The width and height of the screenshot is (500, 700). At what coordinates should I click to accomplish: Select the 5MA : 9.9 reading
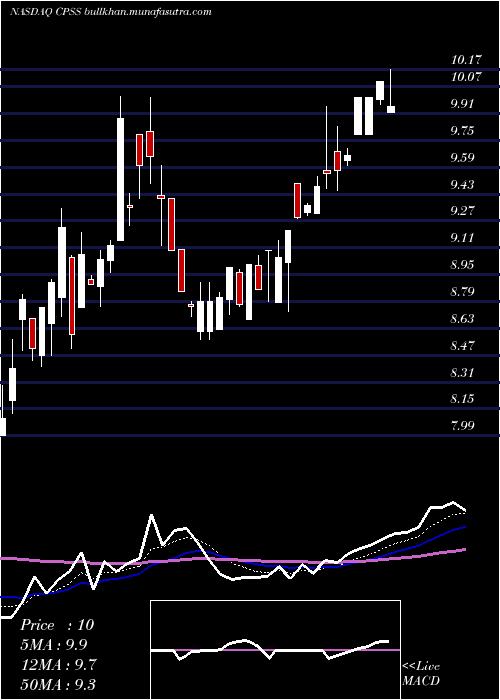[x=54, y=645]
